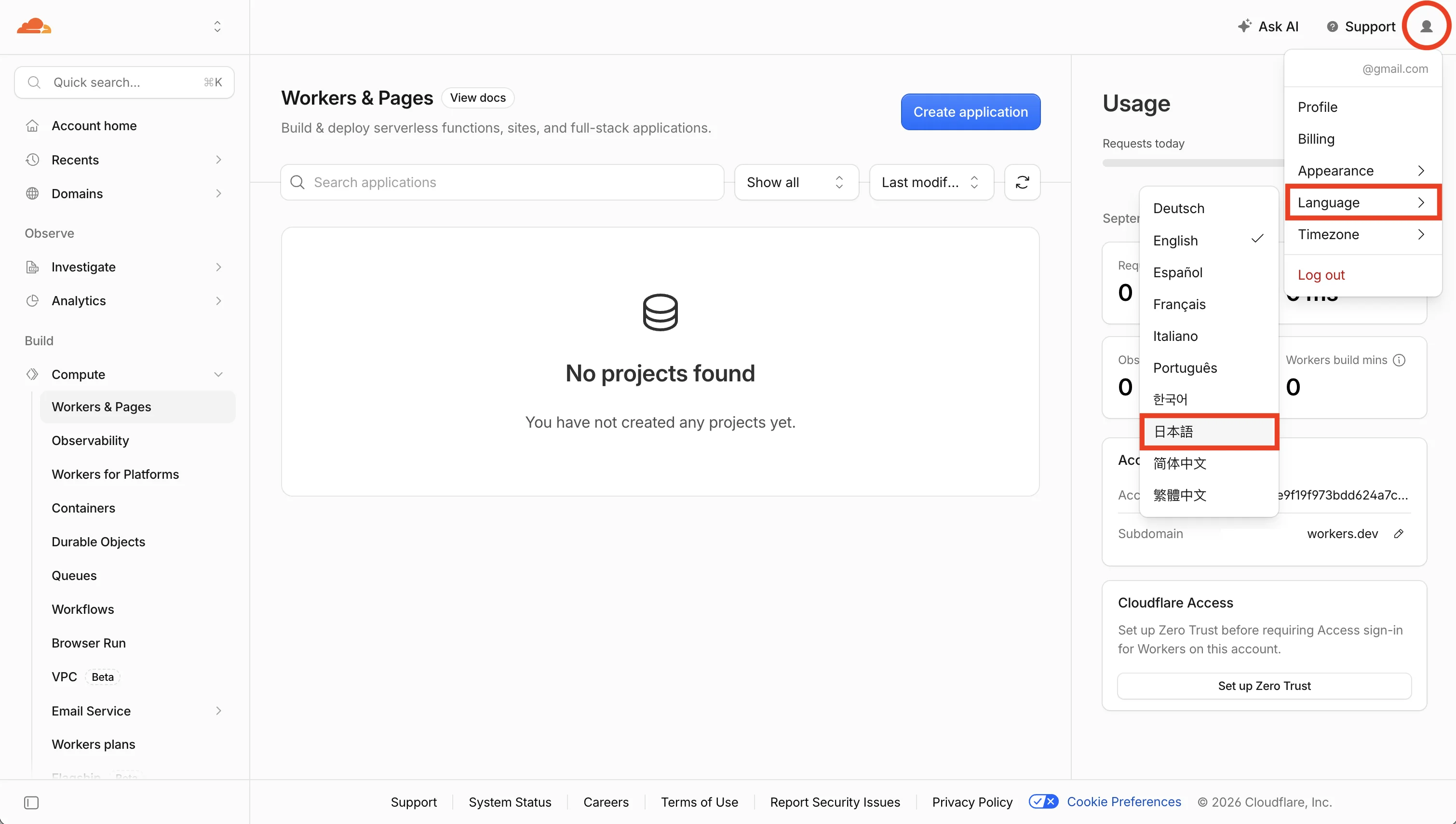Click the Domains globe icon
The height and width of the screenshot is (824, 1456).
(x=32, y=193)
